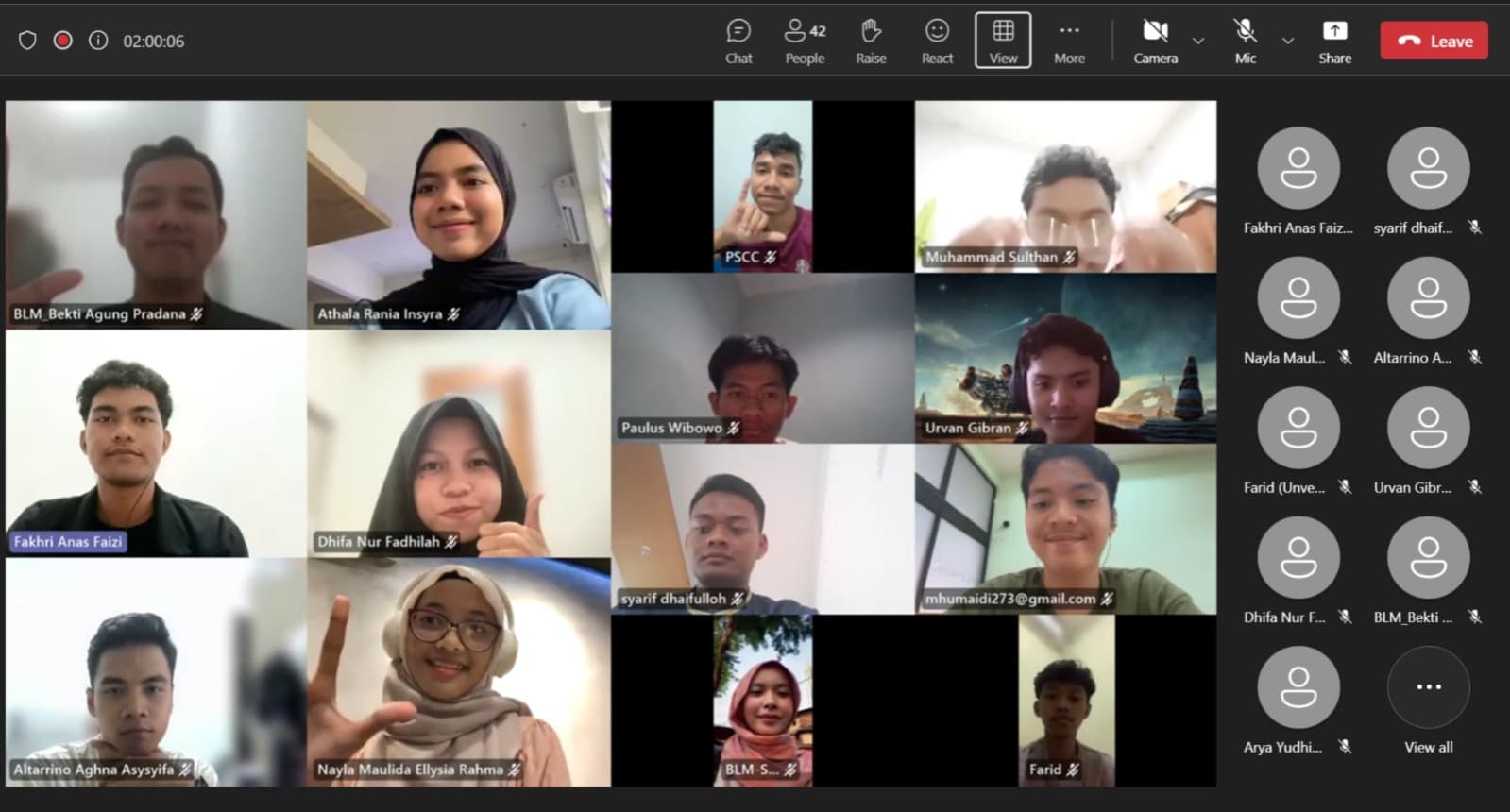Expand camera options dropdown arrow

[x=1198, y=41]
